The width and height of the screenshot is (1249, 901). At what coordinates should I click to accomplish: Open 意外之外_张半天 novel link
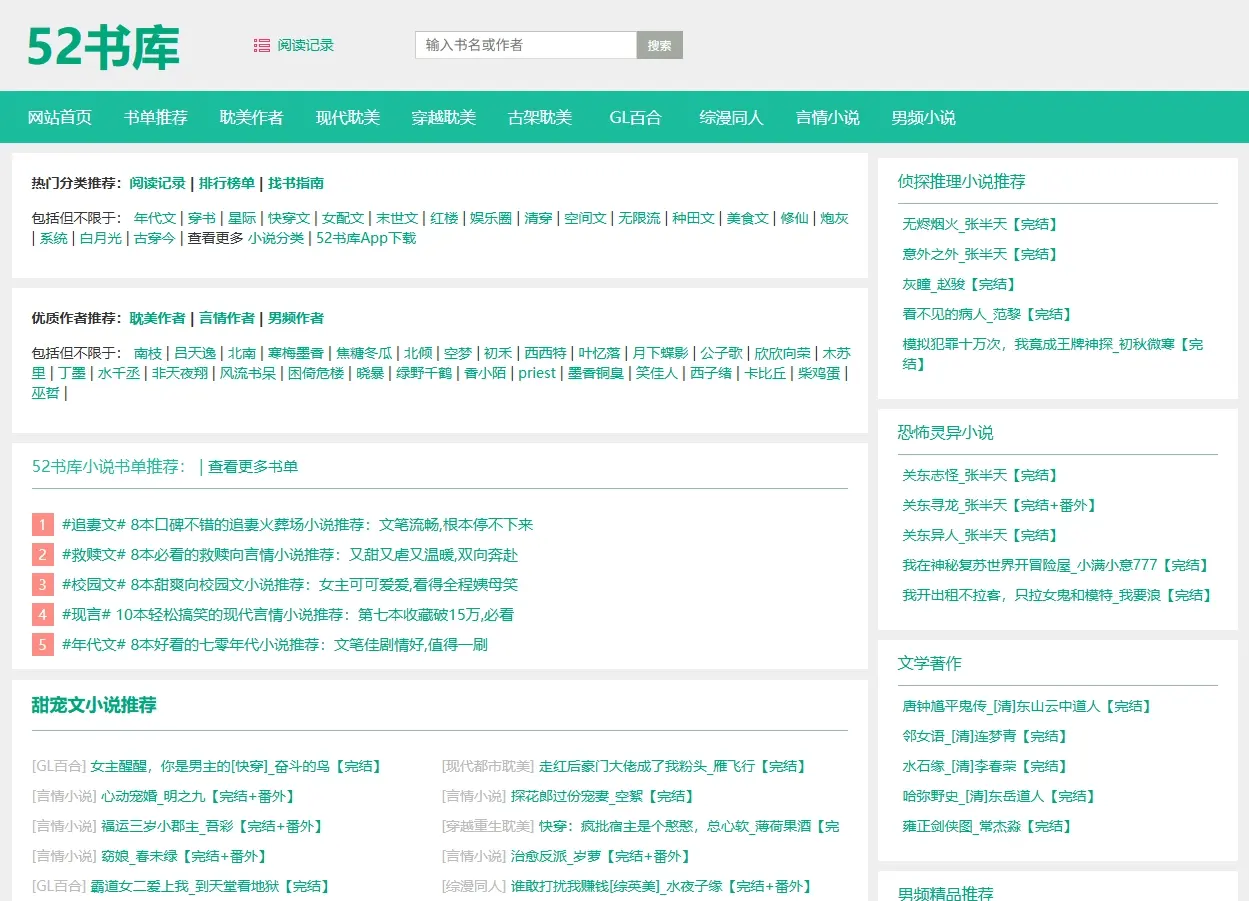pyautogui.click(x=980, y=254)
